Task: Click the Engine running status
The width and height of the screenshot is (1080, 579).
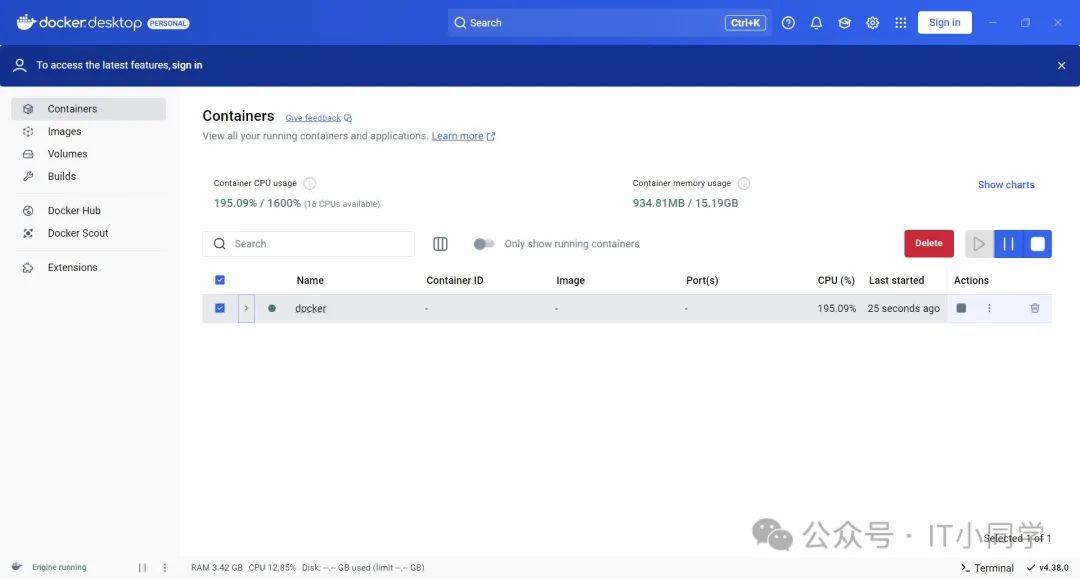Action: tap(59, 567)
